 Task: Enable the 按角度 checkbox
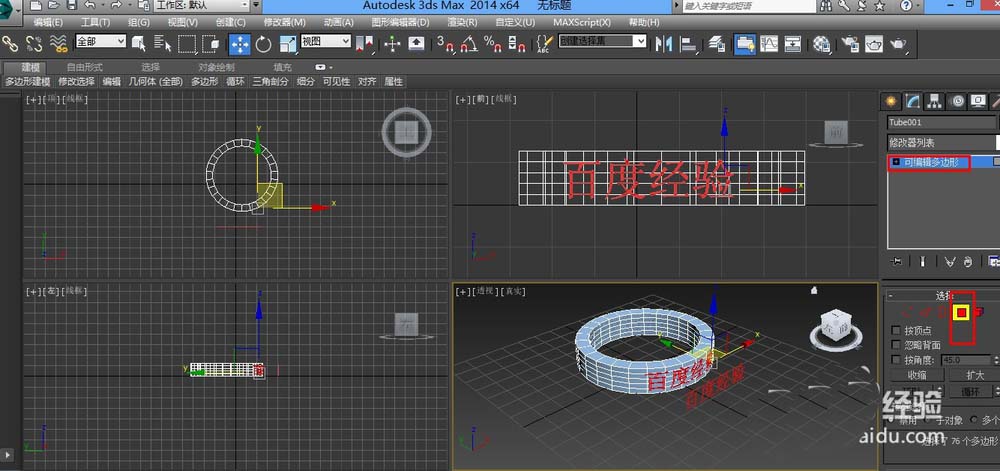[x=896, y=360]
